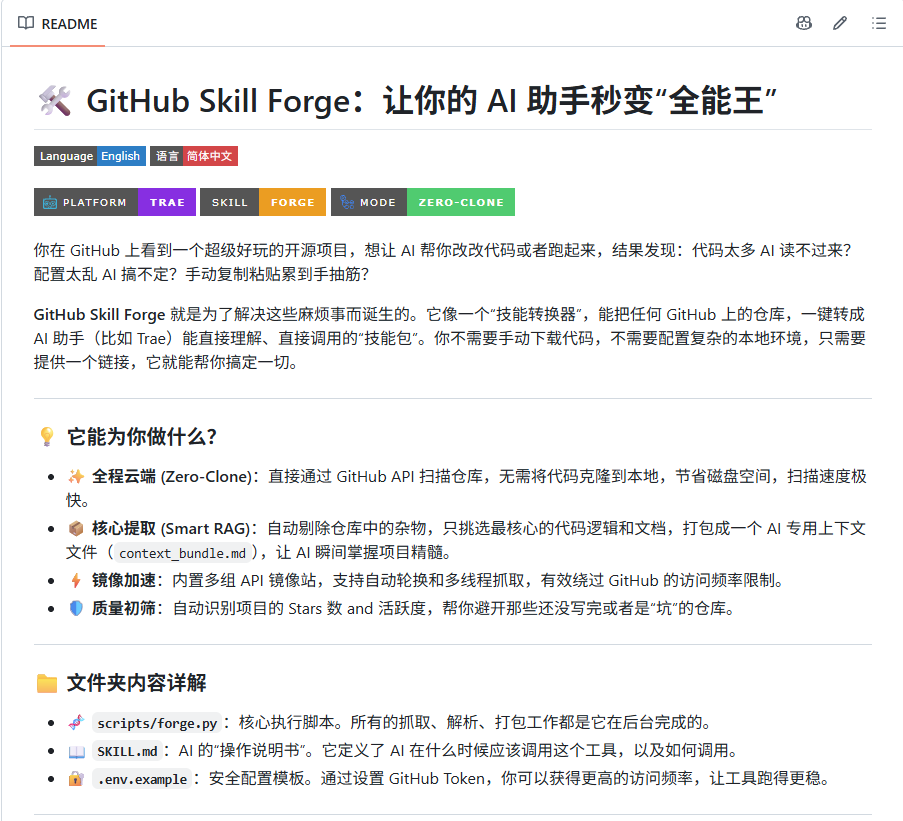
Task: Click the SKILL.md code label
Action: 127,751
